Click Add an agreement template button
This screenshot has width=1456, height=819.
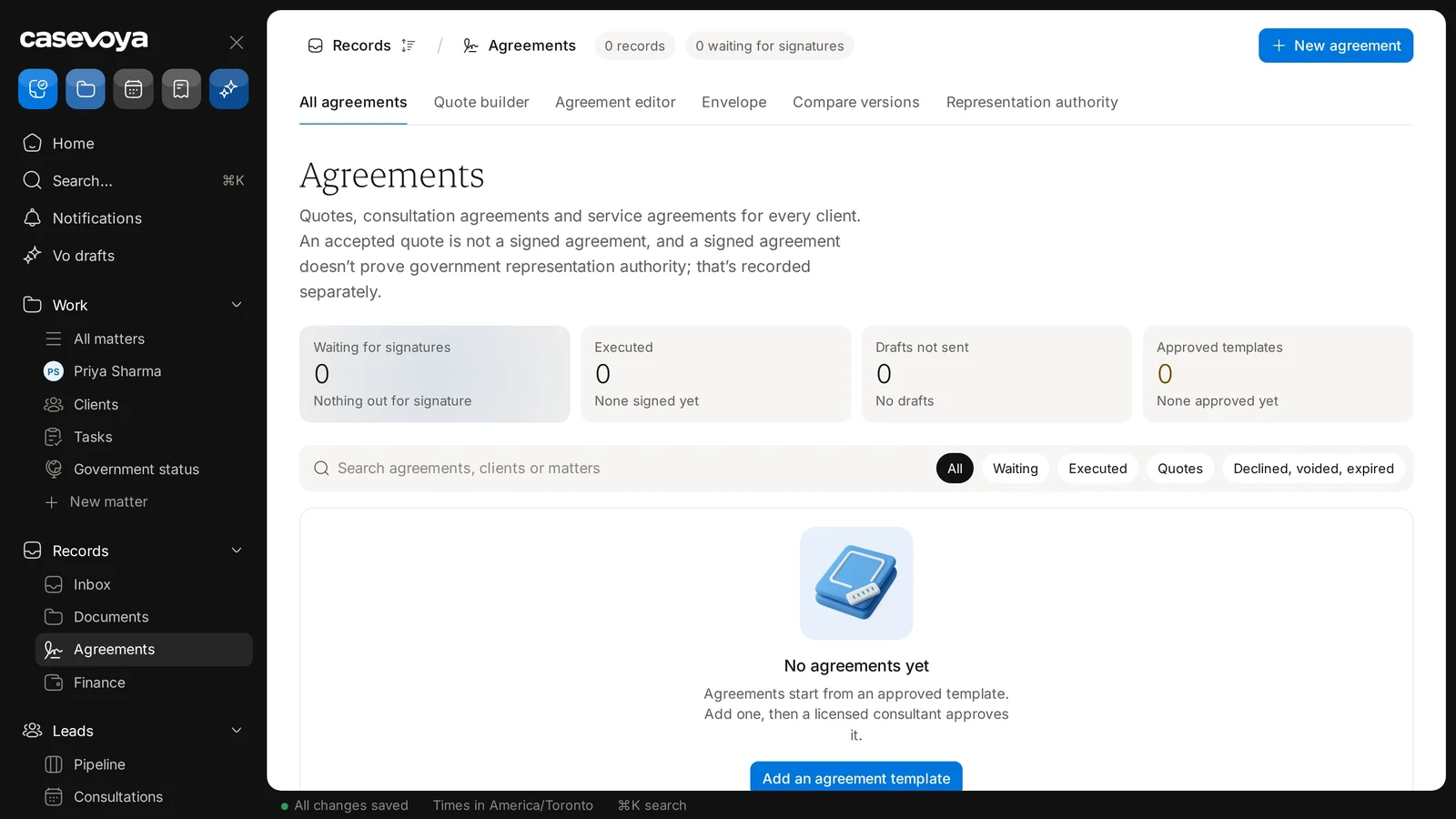[856, 778]
